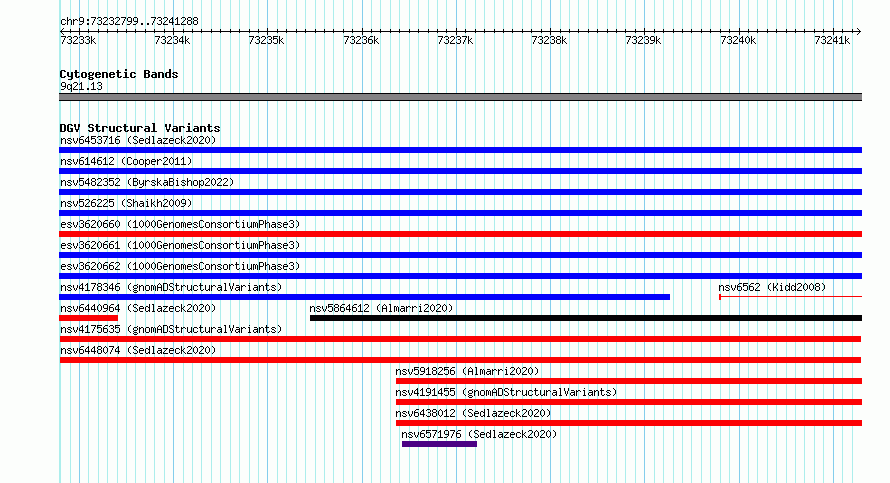The image size is (890, 483).
Task: Open nsv6438012 (Sedlazeck2020) label
Action: 473,413
